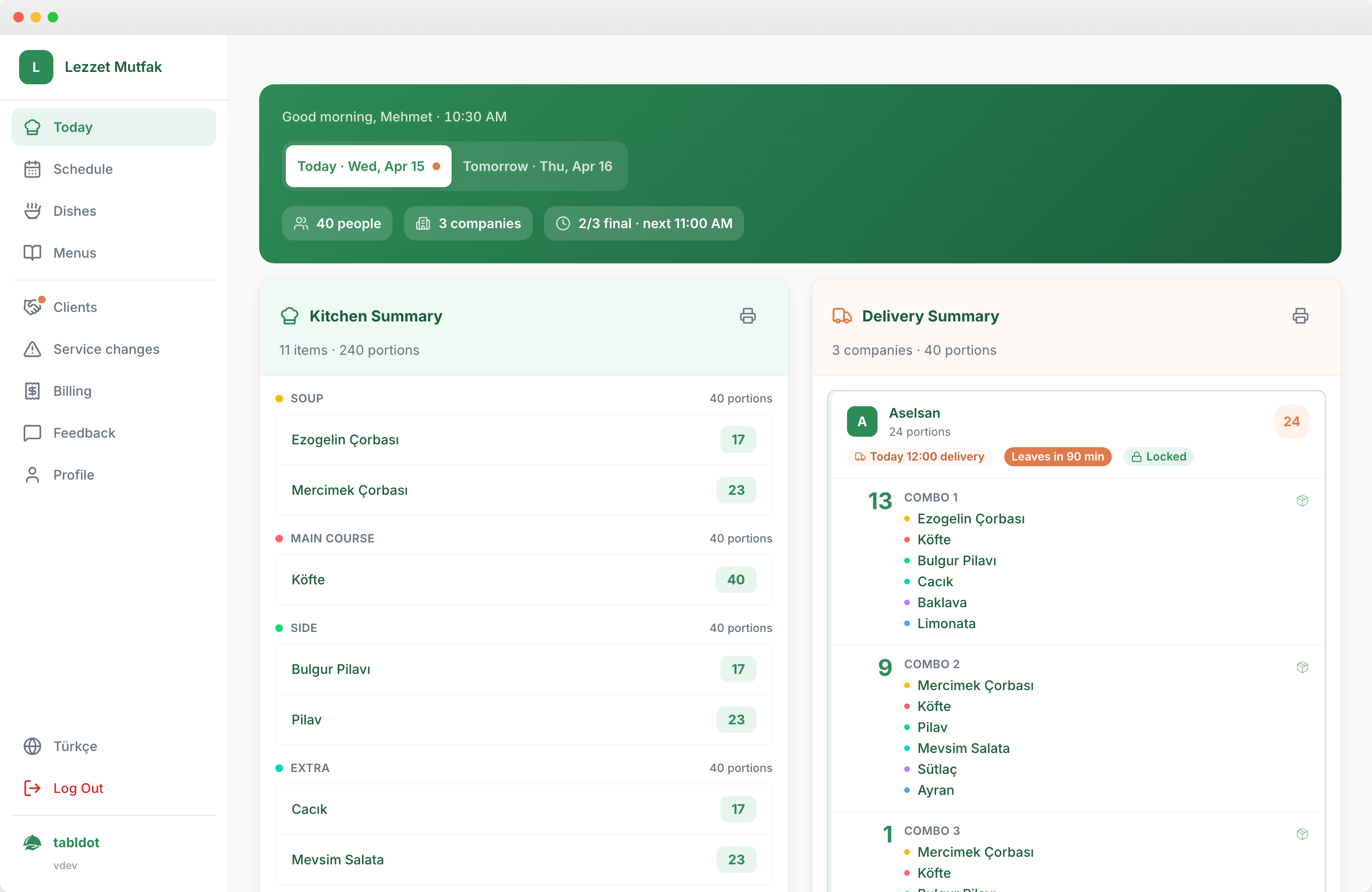The height and width of the screenshot is (892, 1372).
Task: Select the Köfte row in Kitchen Summary
Action: (x=524, y=580)
